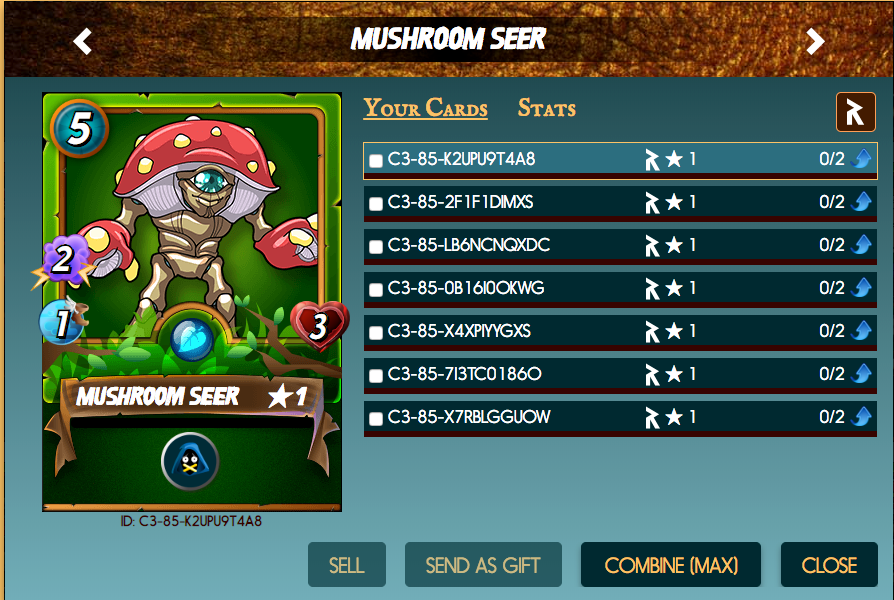Click the Mushroom Seer card image

[x=192, y=302]
